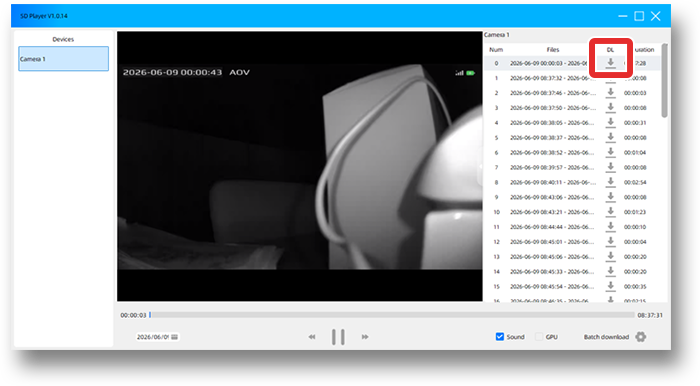Image resolution: width=700 pixels, height=386 pixels.
Task: Select file 2026-06-09 08:45:01 row
Action: [572, 241]
